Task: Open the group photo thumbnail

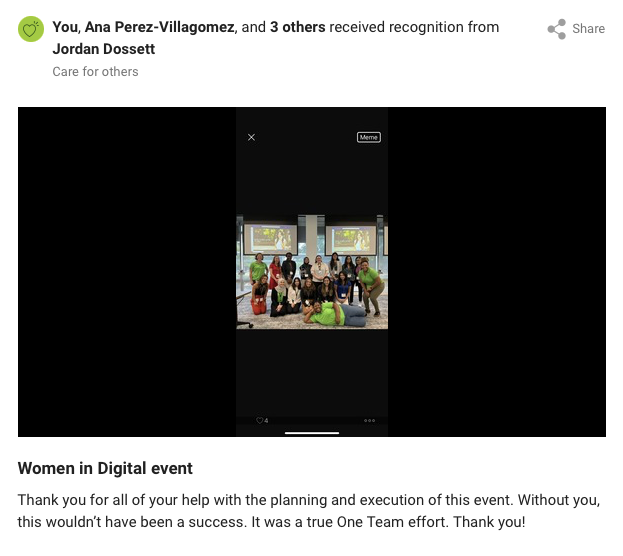Action: [x=312, y=272]
